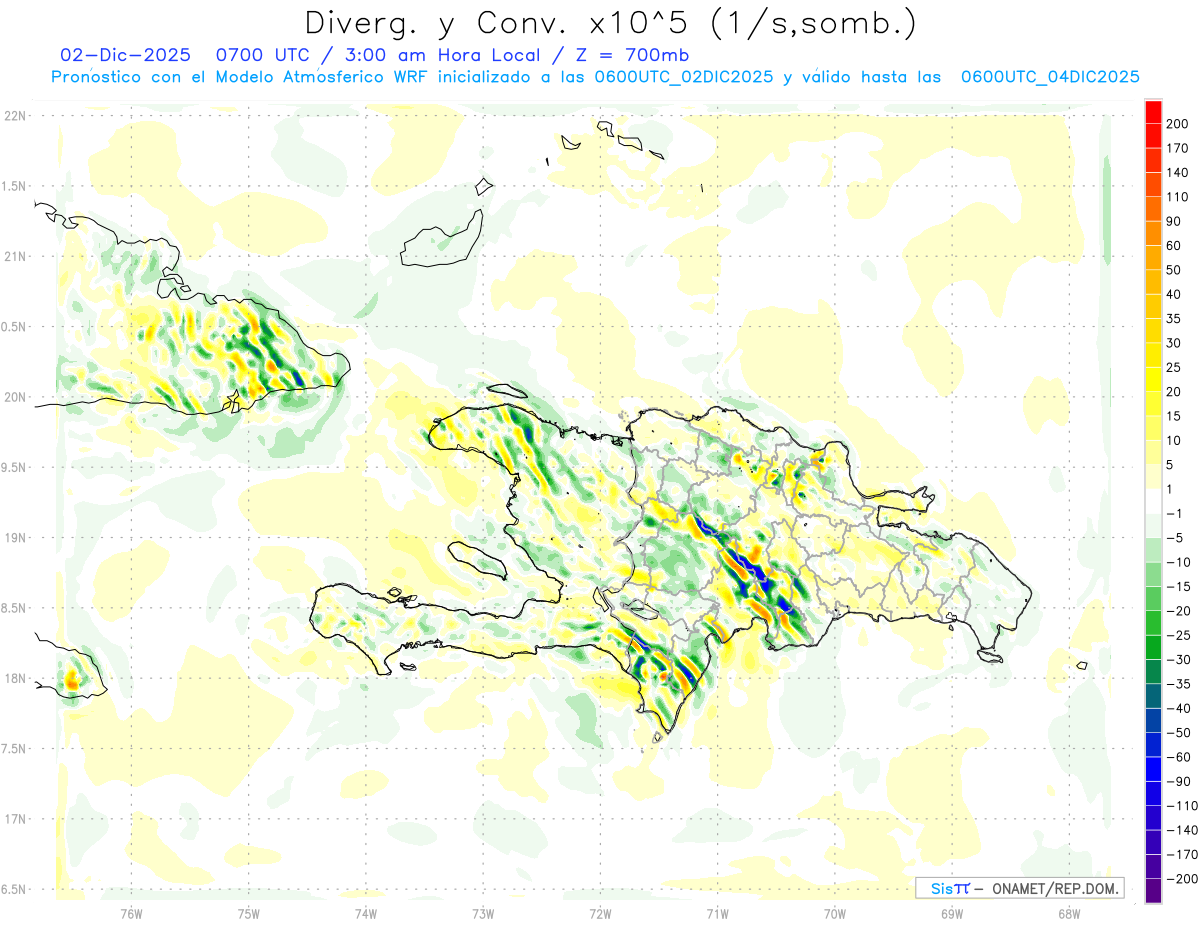The height and width of the screenshot is (927, 1200).
Task: Click the '9.5N' latitude label
Action: coord(15,468)
